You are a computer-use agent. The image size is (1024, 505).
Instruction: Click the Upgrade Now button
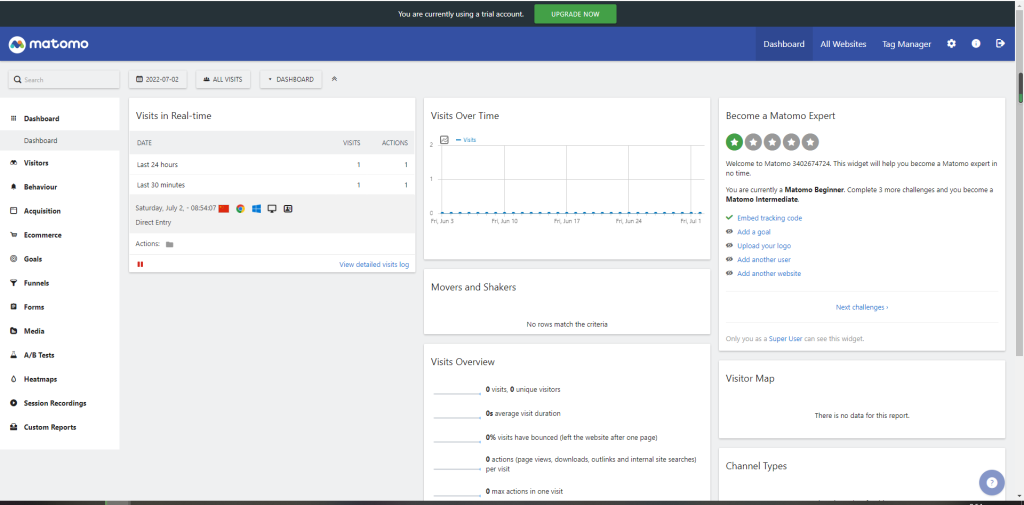[575, 14]
